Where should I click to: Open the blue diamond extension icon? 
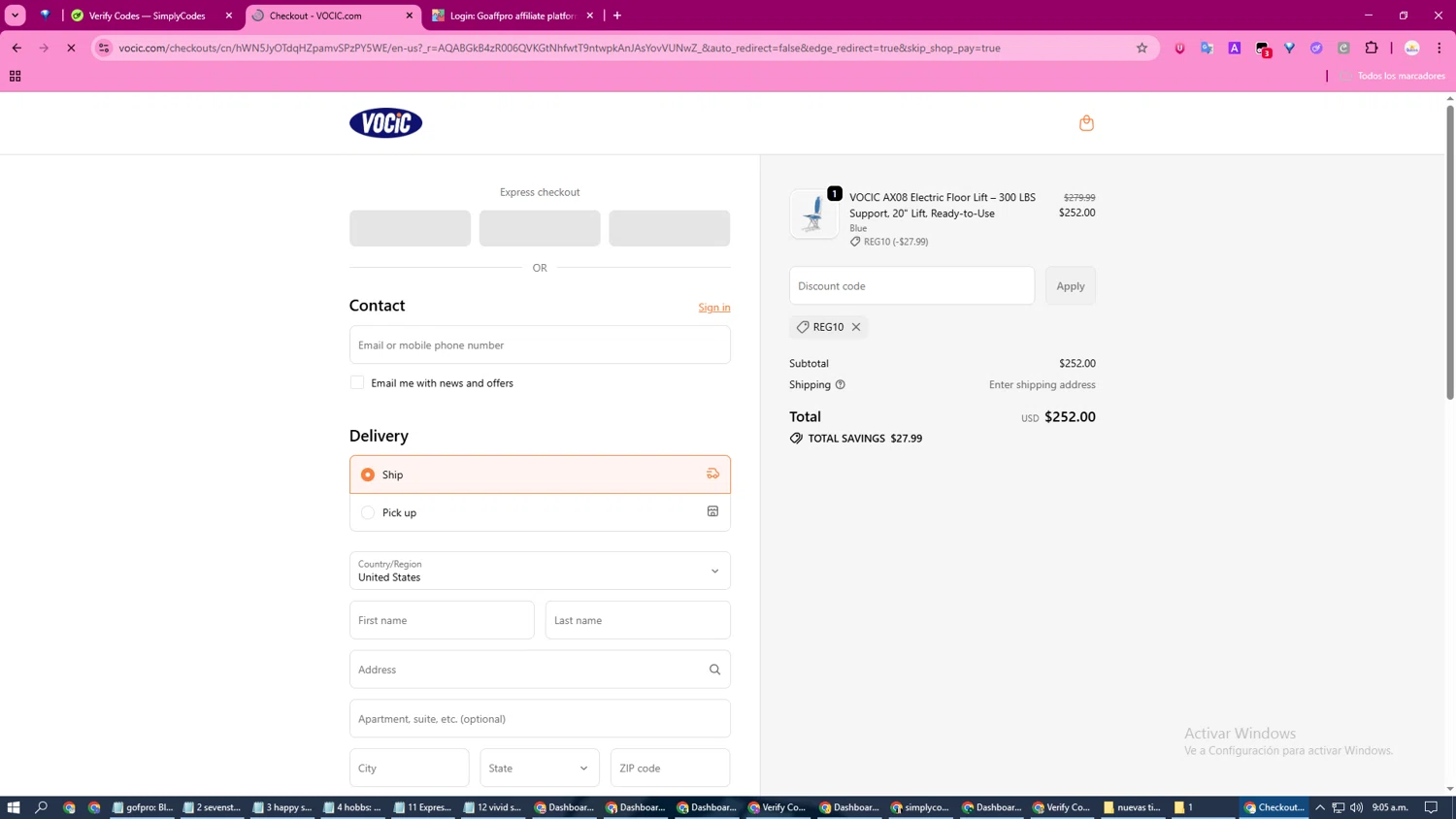point(1289,48)
